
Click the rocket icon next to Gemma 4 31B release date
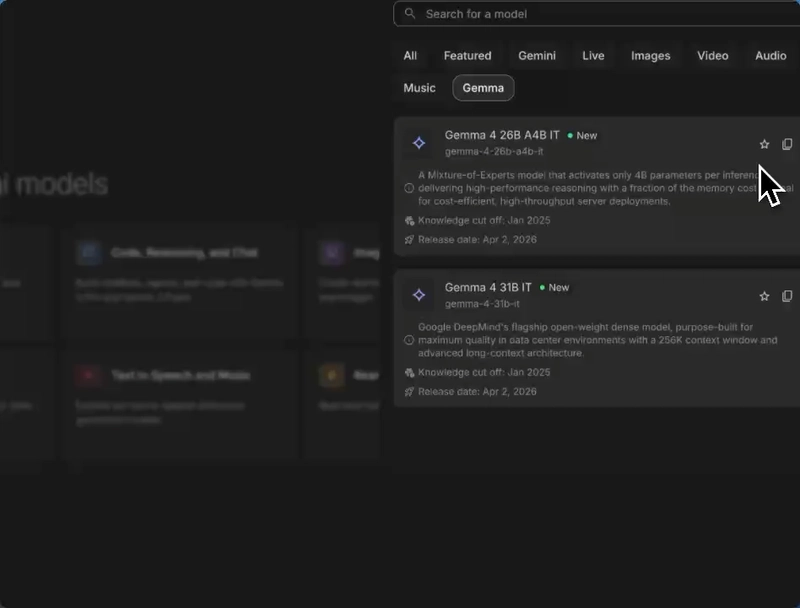(x=409, y=391)
